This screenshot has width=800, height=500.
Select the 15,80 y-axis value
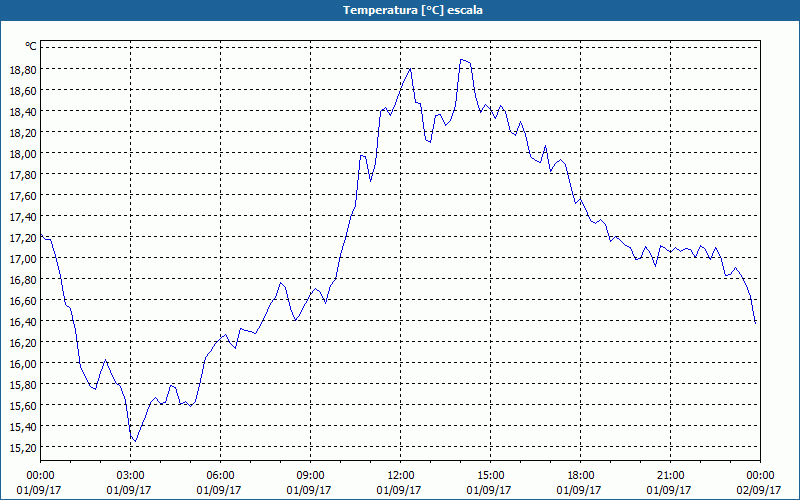coord(23,385)
